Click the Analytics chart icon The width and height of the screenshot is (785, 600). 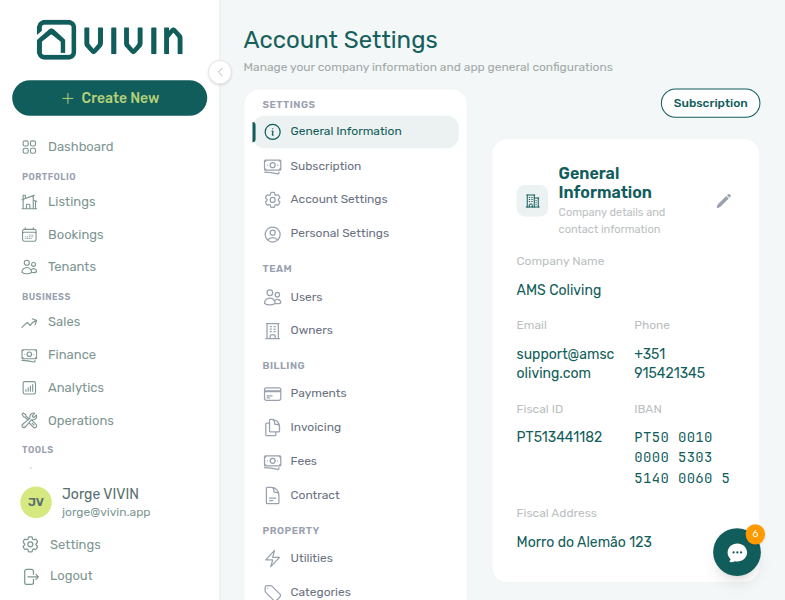(x=30, y=388)
